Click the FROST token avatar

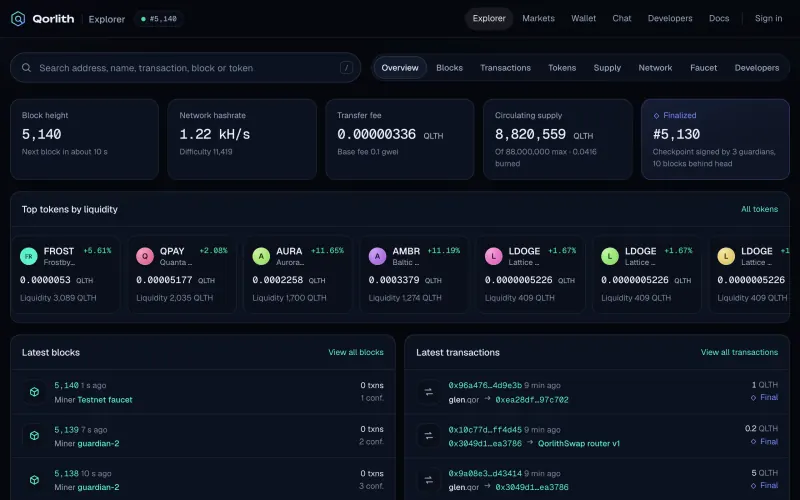click(29, 256)
